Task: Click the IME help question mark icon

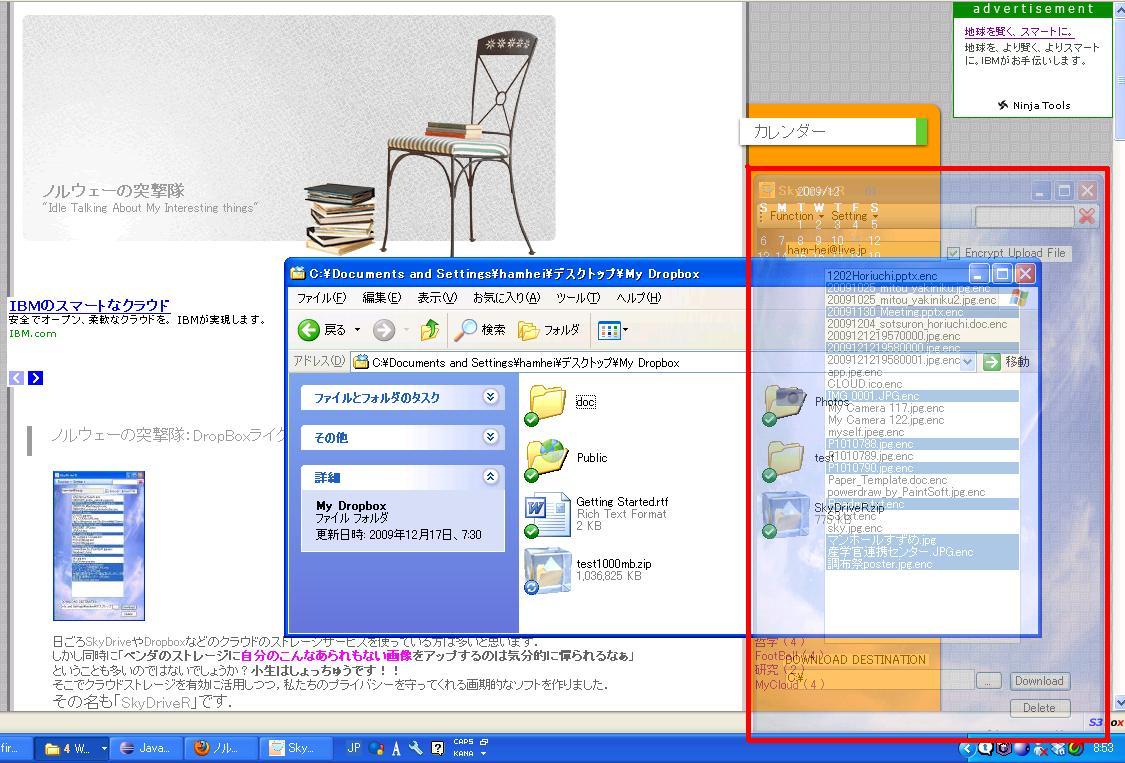Action: click(437, 748)
